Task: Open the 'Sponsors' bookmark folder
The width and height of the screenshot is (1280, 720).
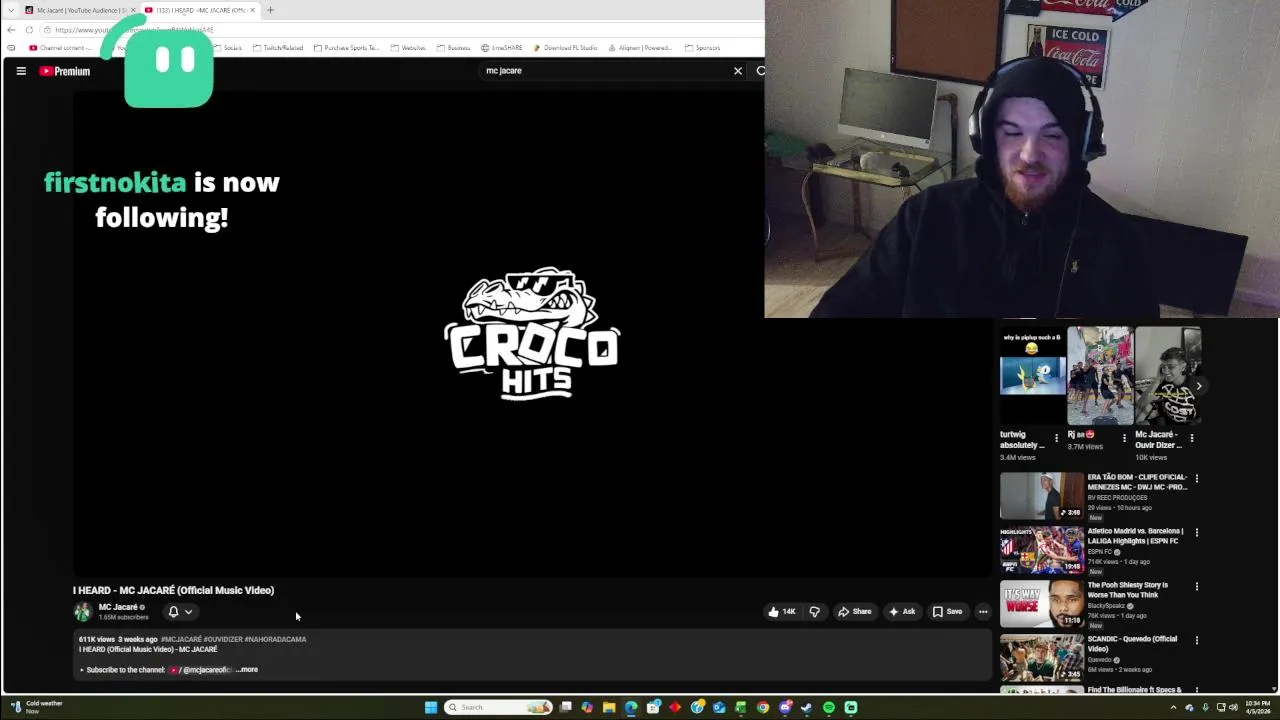Action: 702,48
